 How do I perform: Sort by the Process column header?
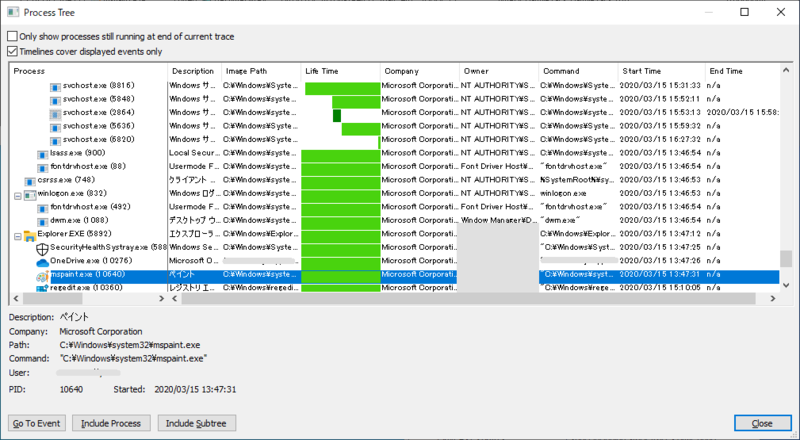click(x=89, y=71)
